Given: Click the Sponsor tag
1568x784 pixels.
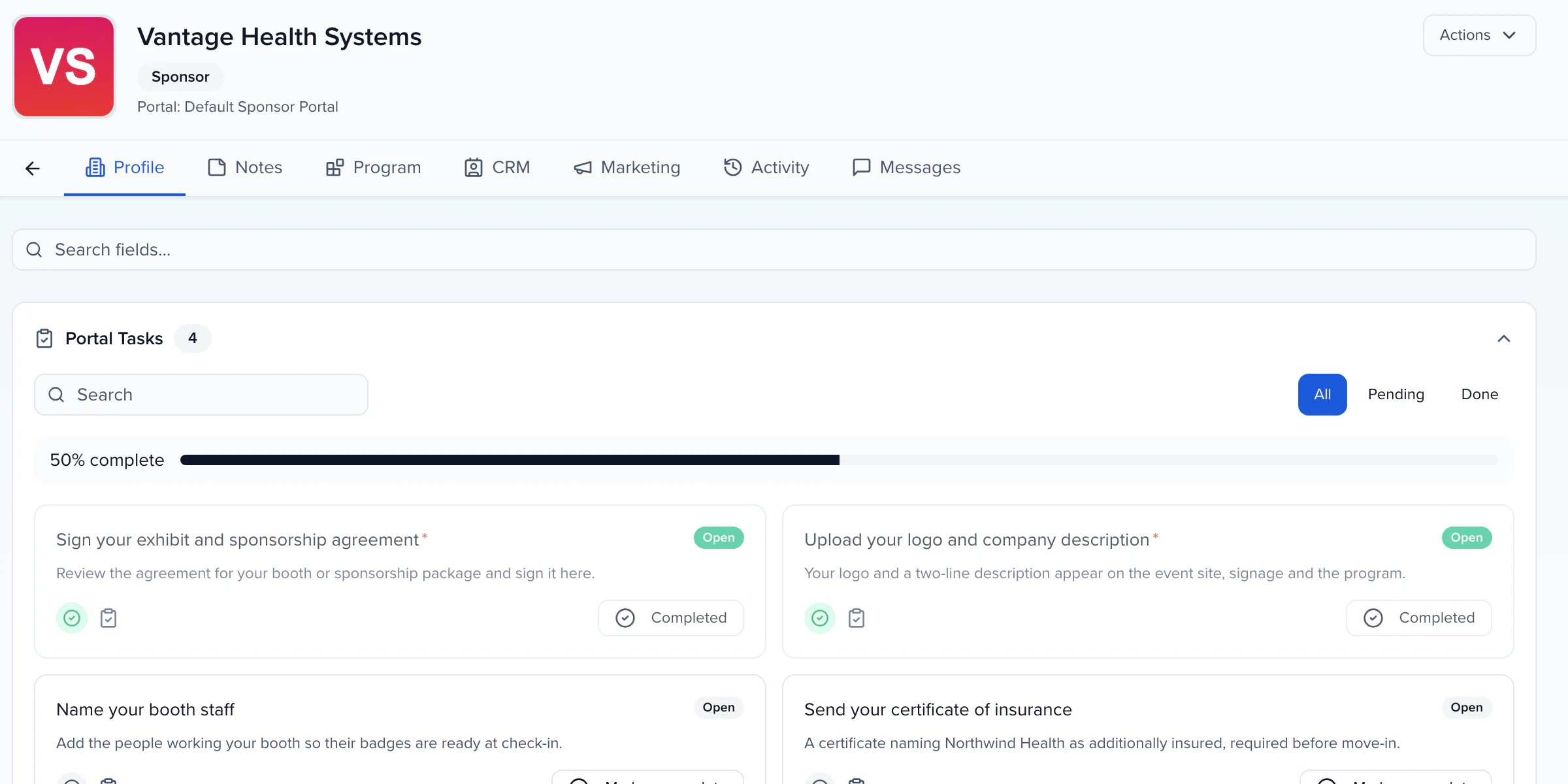Looking at the screenshot, I should point(180,76).
